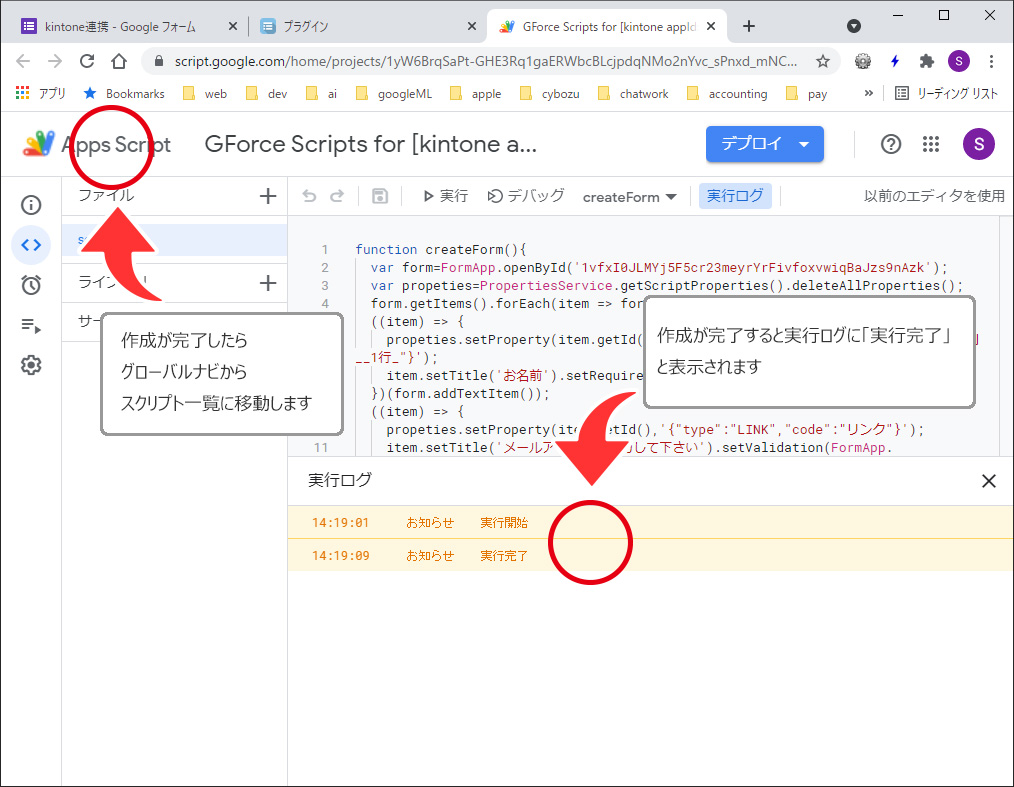
Task: Open the Google apps grid icon
Action: click(931, 144)
